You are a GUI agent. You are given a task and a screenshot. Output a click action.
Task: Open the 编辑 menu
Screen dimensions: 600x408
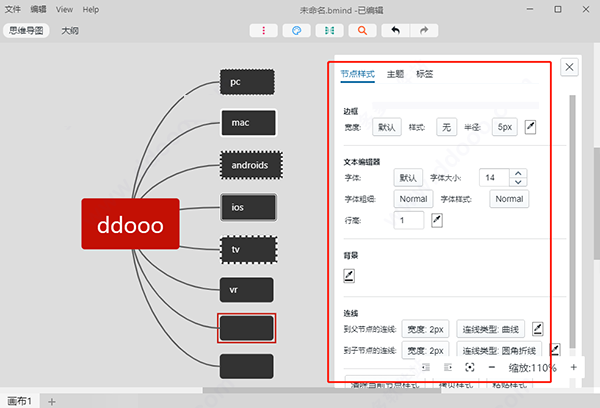click(38, 10)
